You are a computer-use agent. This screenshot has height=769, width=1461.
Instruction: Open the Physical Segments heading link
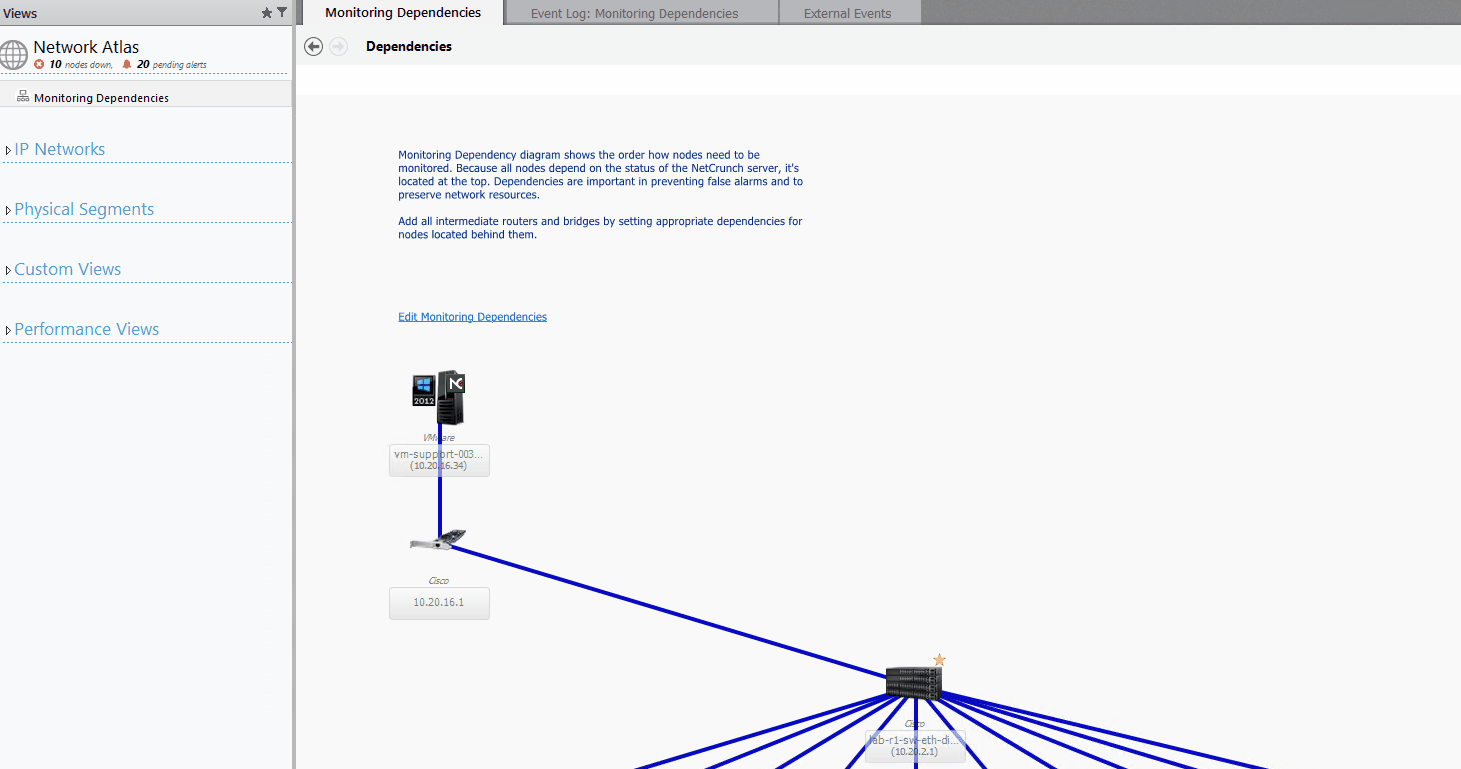(x=84, y=209)
